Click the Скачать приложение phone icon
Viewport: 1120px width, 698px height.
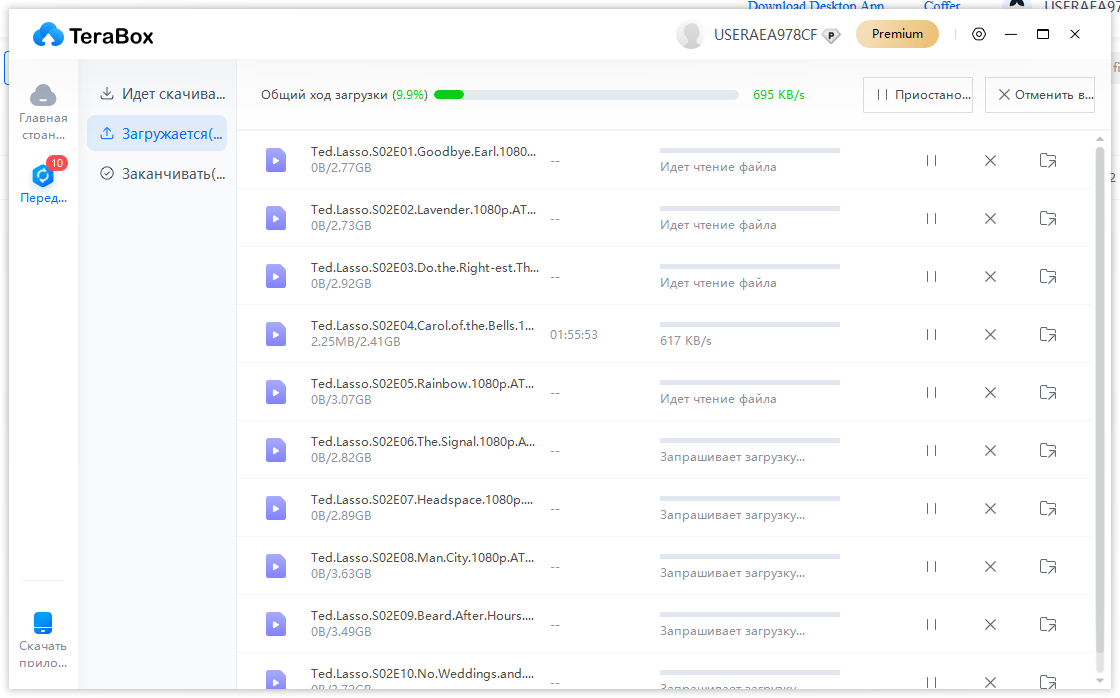(43, 623)
